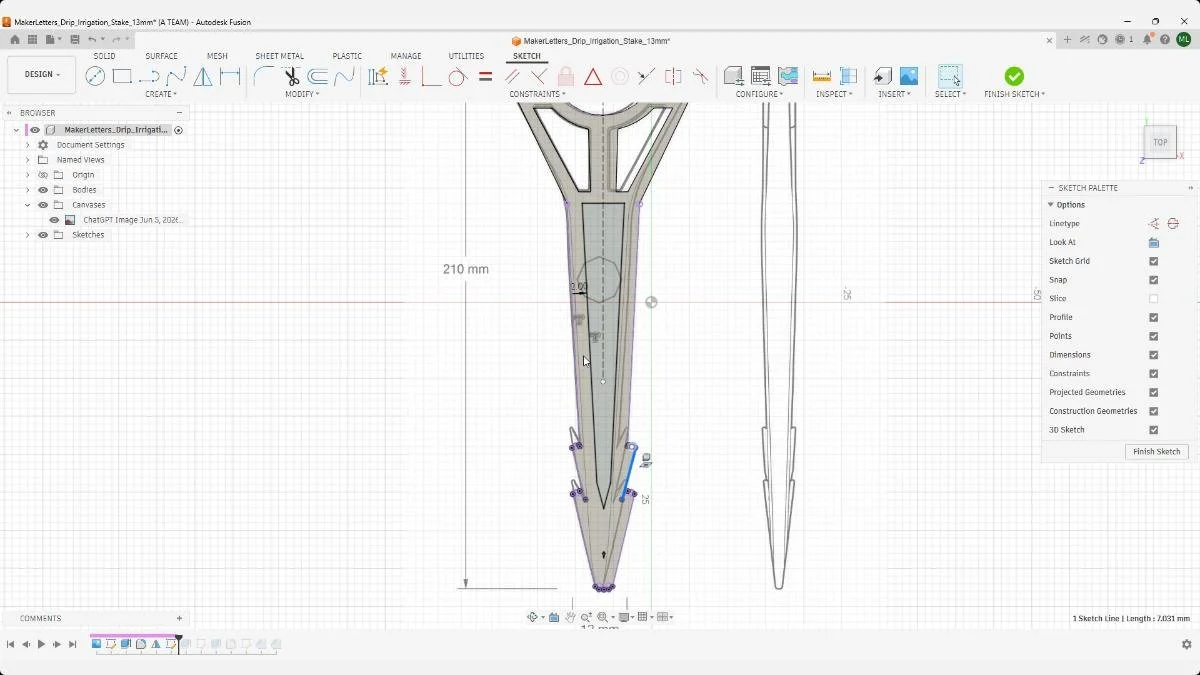Switch to the SOLID tab
Screen dimensions: 1200x675
(x=104, y=56)
